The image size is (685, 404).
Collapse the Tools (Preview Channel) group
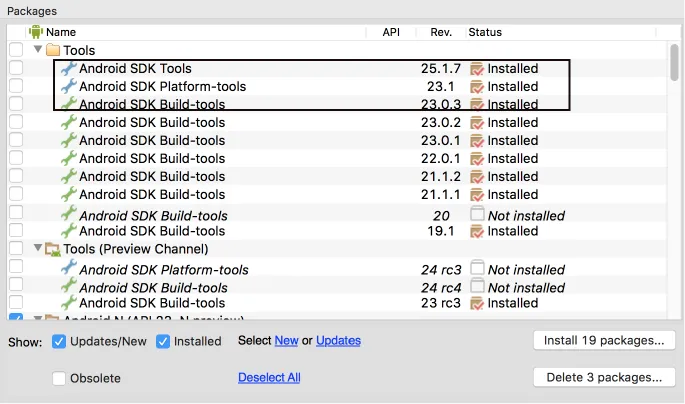39,249
